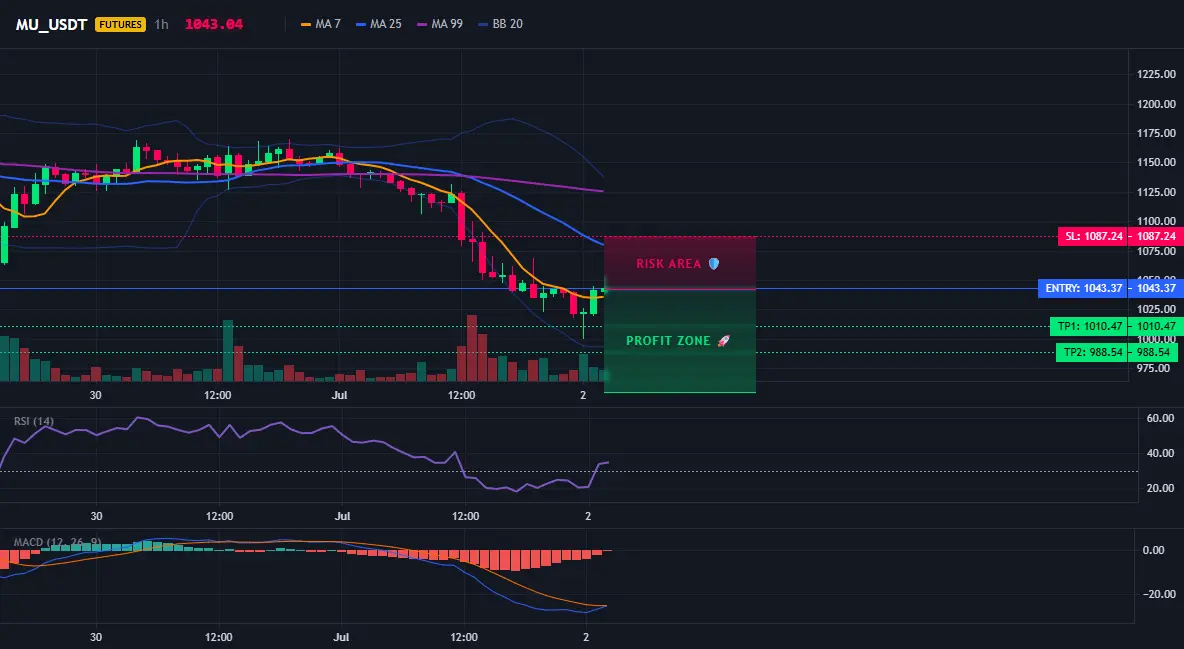Click the yellow FUTURES badge
The width and height of the screenshot is (1184, 649).
[120, 24]
